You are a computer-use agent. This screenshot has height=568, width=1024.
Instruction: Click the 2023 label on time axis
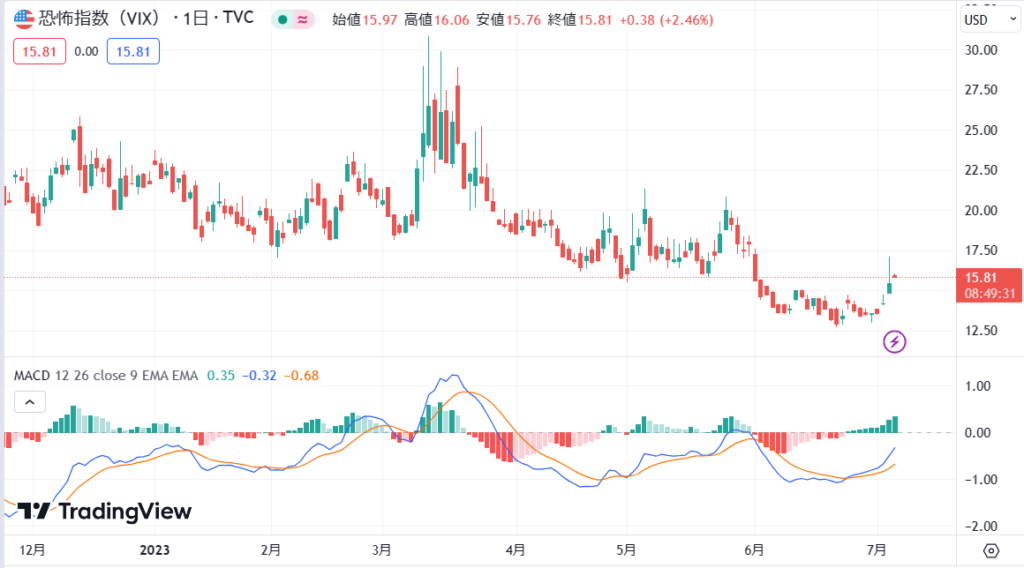point(155,550)
